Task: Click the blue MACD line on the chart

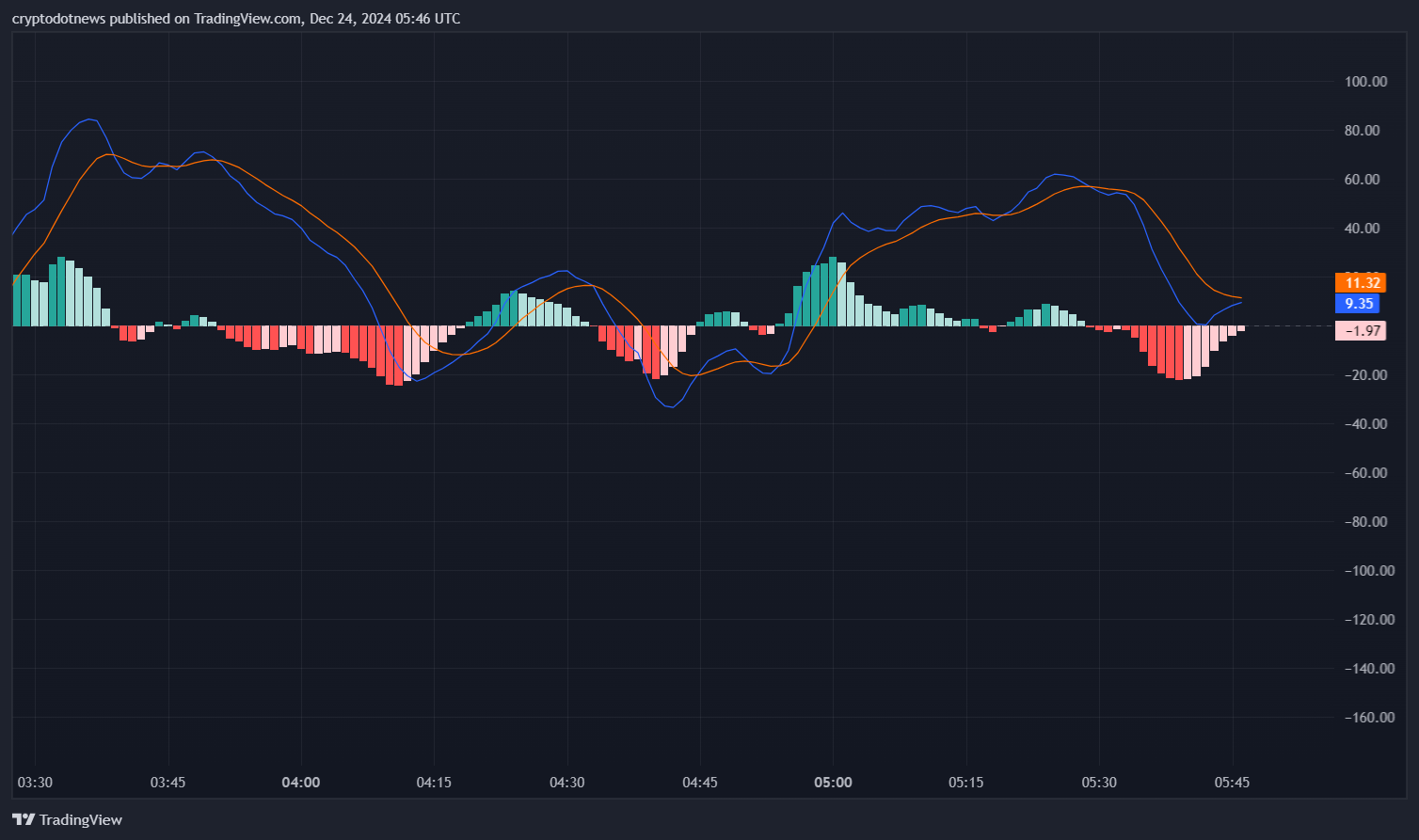Action: coord(90,121)
